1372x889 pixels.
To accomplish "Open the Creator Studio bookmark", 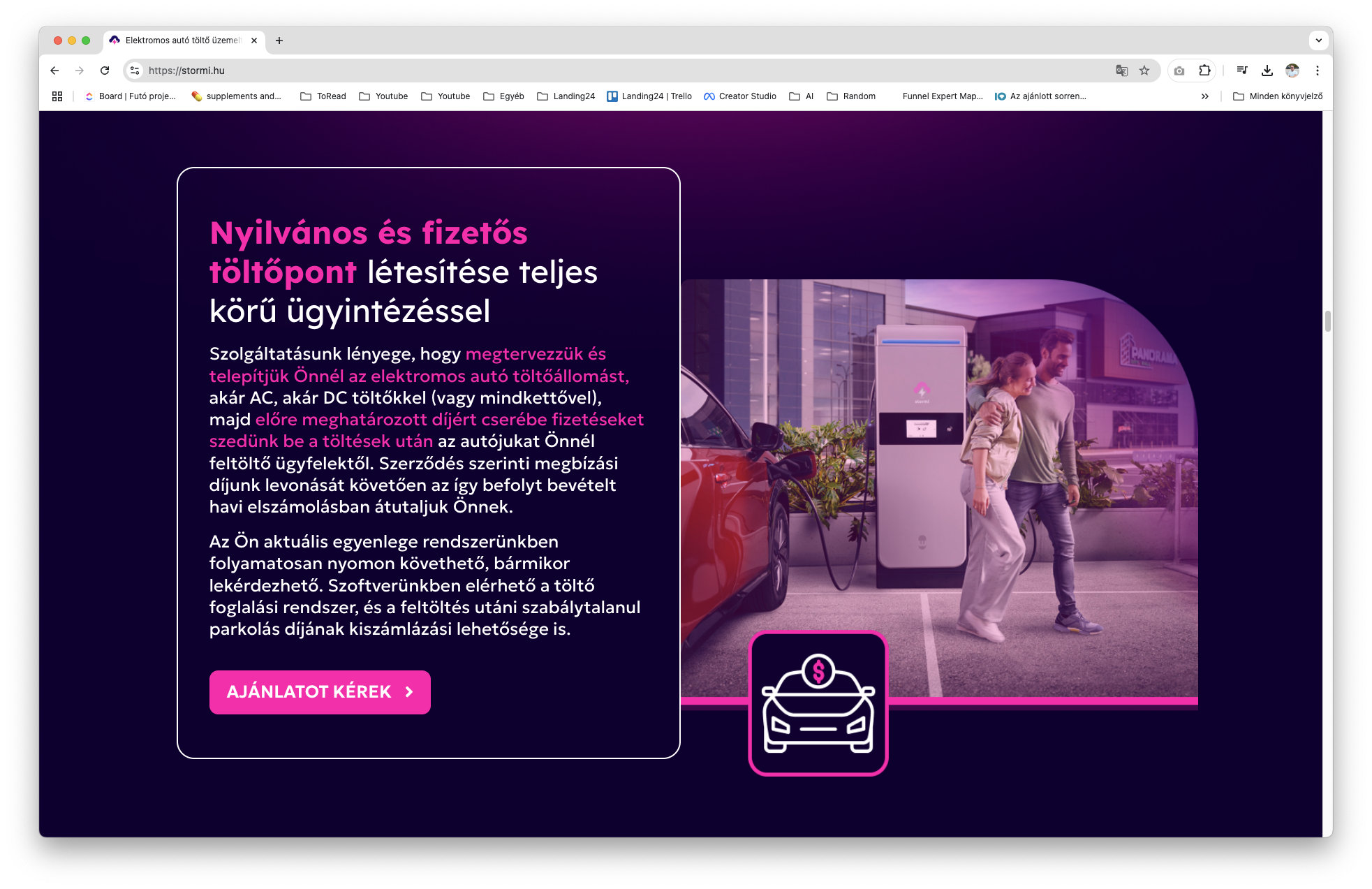I will pos(739,96).
